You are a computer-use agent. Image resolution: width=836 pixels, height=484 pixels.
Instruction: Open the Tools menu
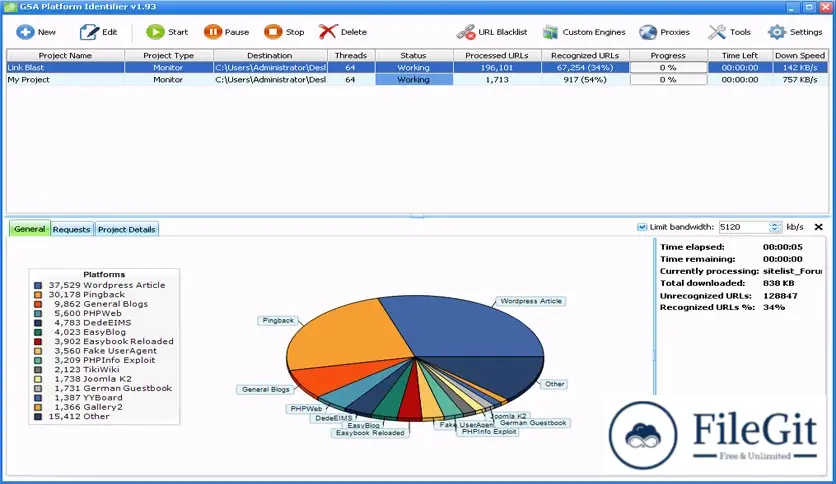(x=717, y=32)
